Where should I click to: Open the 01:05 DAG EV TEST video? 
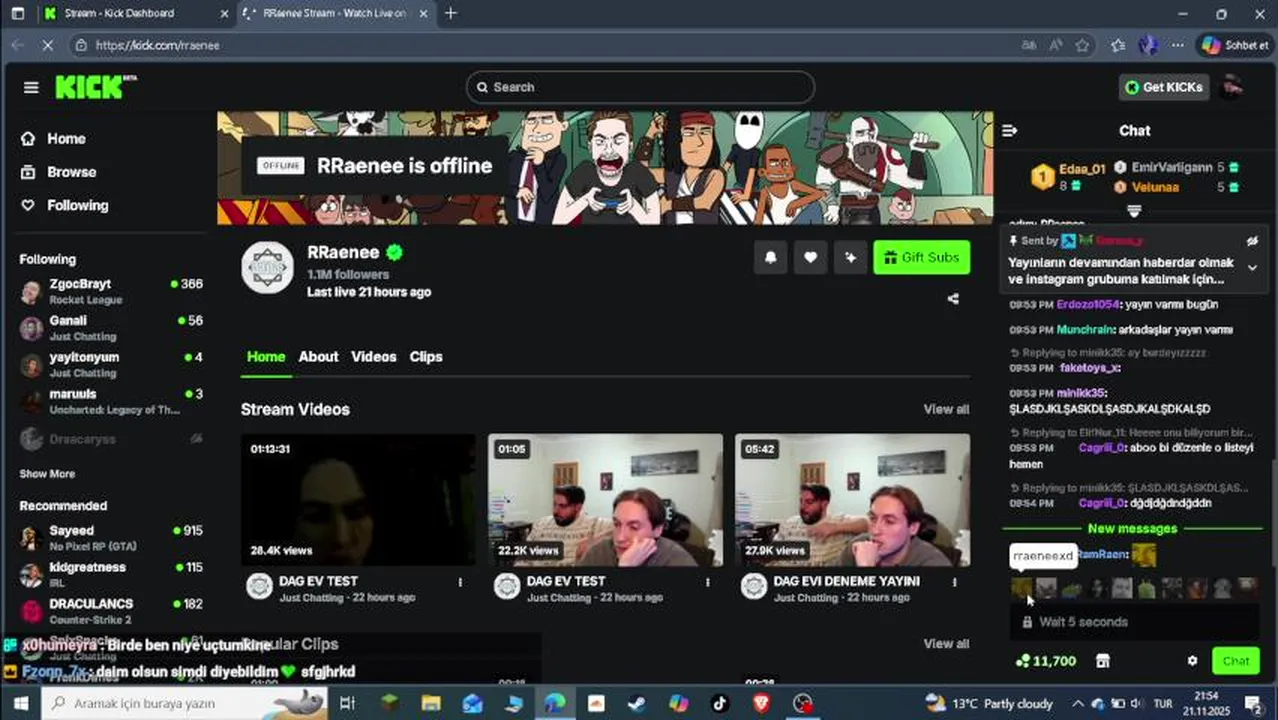605,500
